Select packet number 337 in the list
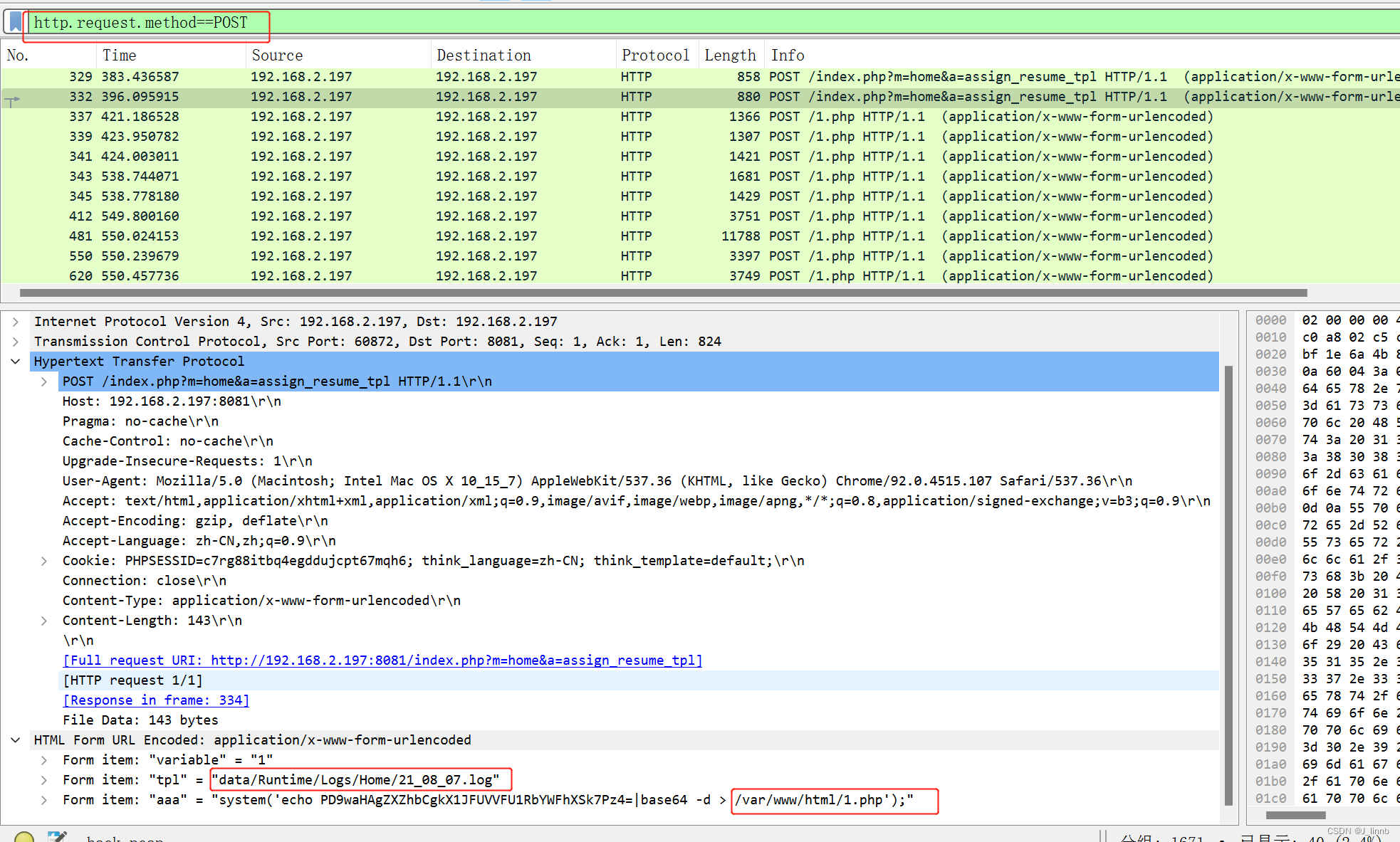1400x842 pixels. tap(356, 116)
